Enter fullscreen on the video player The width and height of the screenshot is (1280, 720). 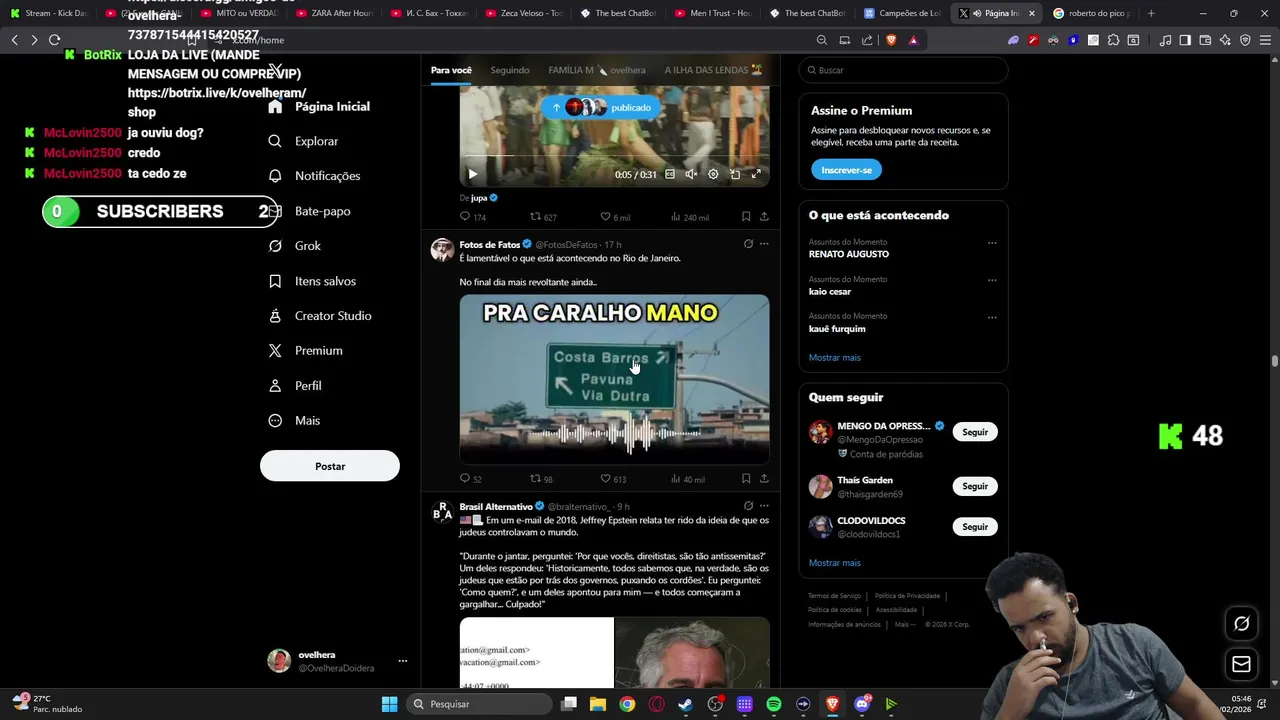(756, 174)
